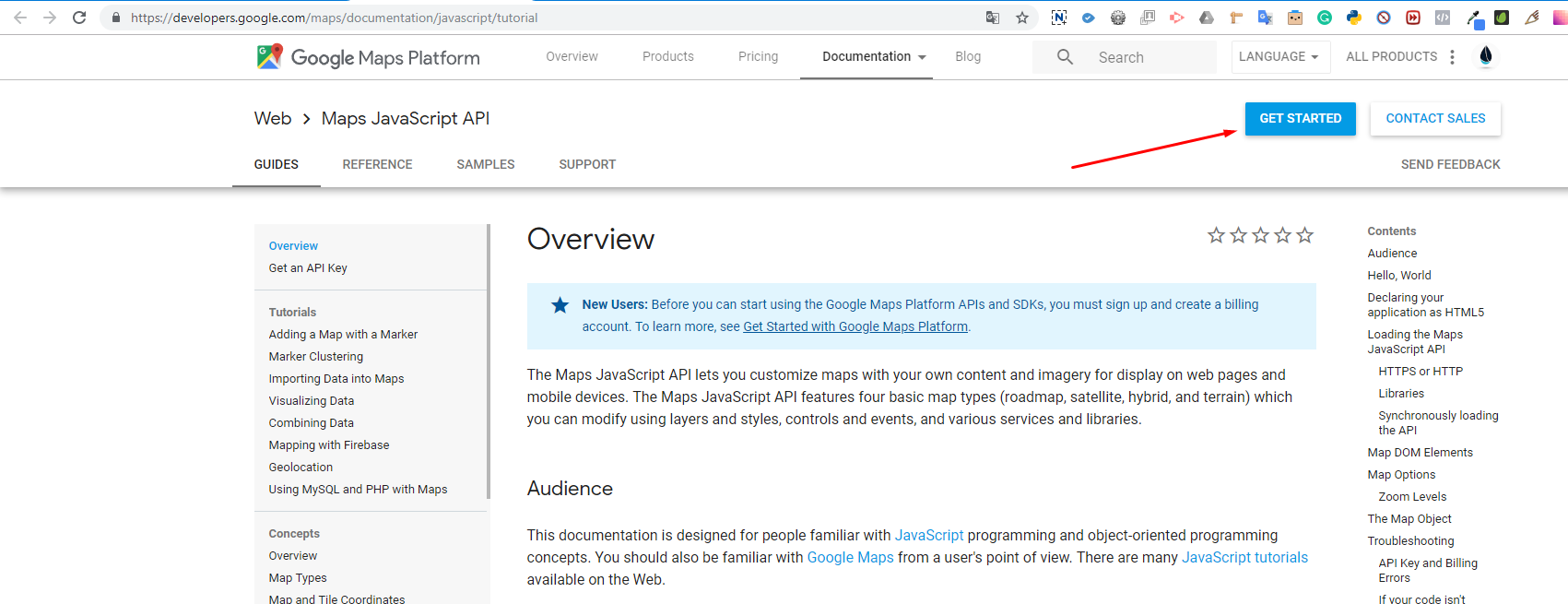The image size is (1568, 604).
Task: Open the gray gear extension icon
Action: pos(1118,18)
